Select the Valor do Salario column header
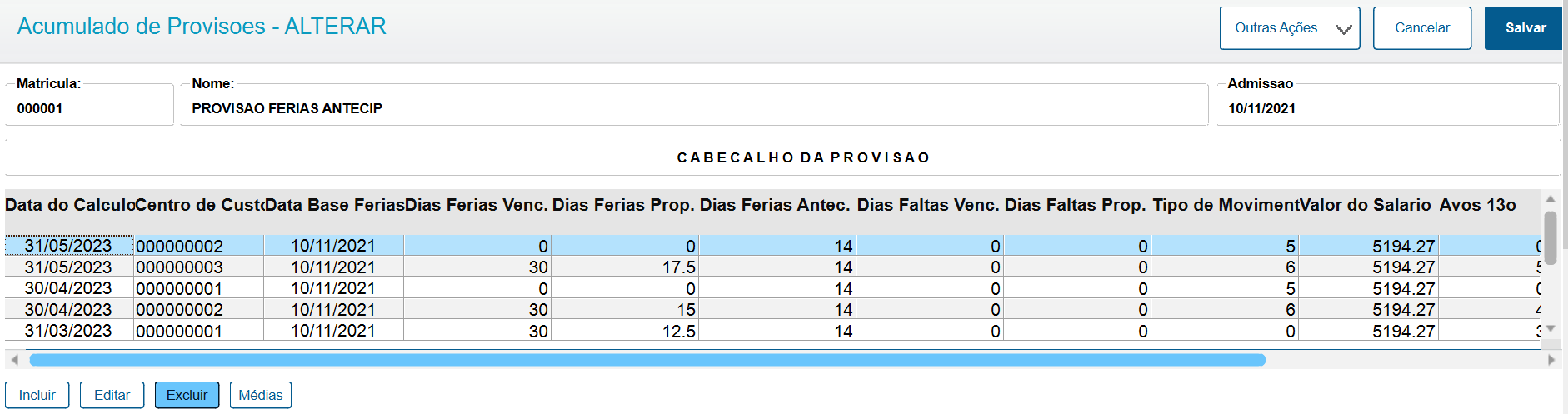The height and width of the screenshot is (414, 1568). [x=1365, y=205]
